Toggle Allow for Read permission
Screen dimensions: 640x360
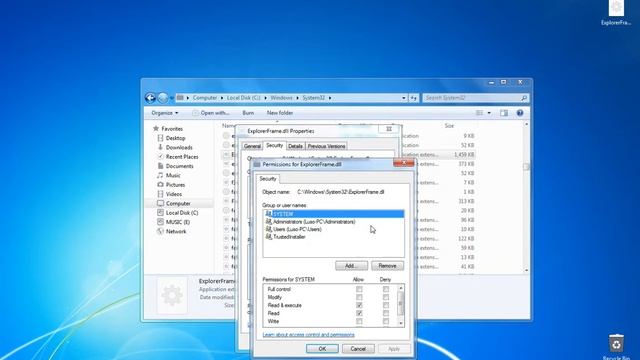tap(359, 313)
